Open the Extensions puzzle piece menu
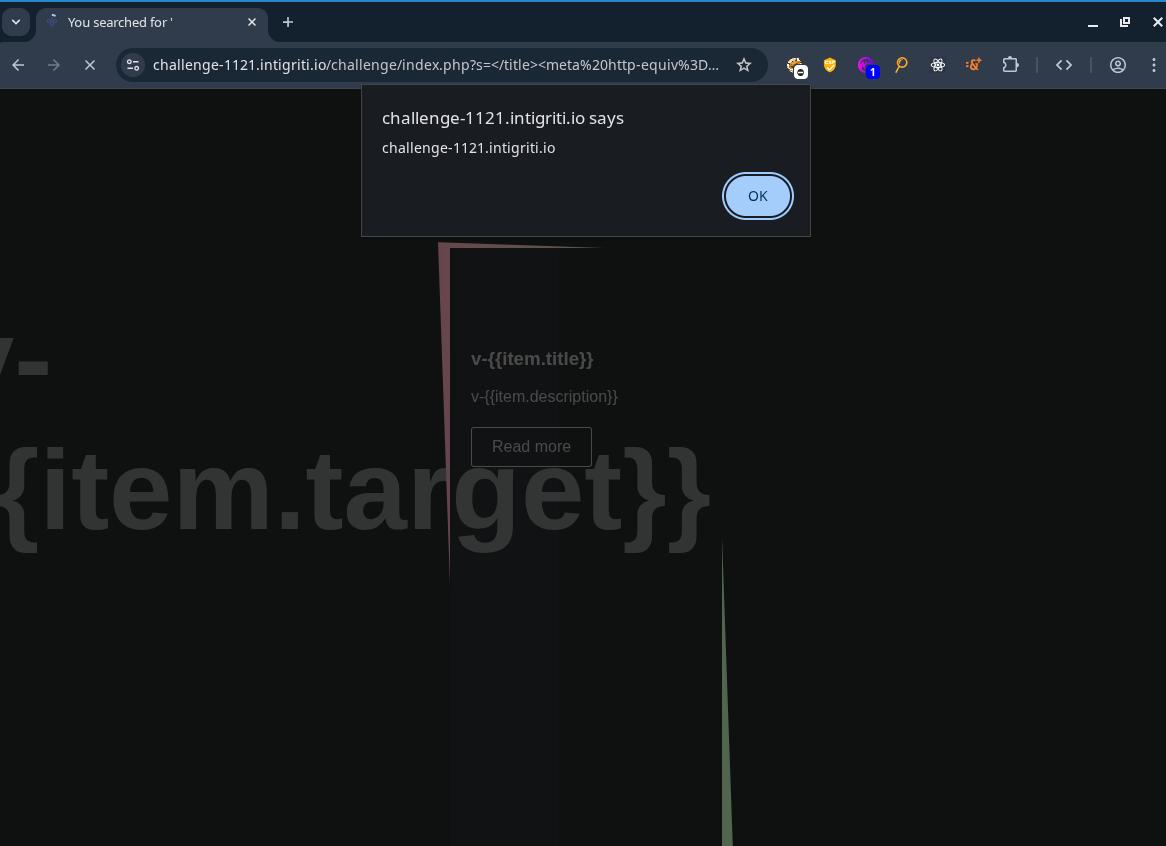 pos(1011,65)
